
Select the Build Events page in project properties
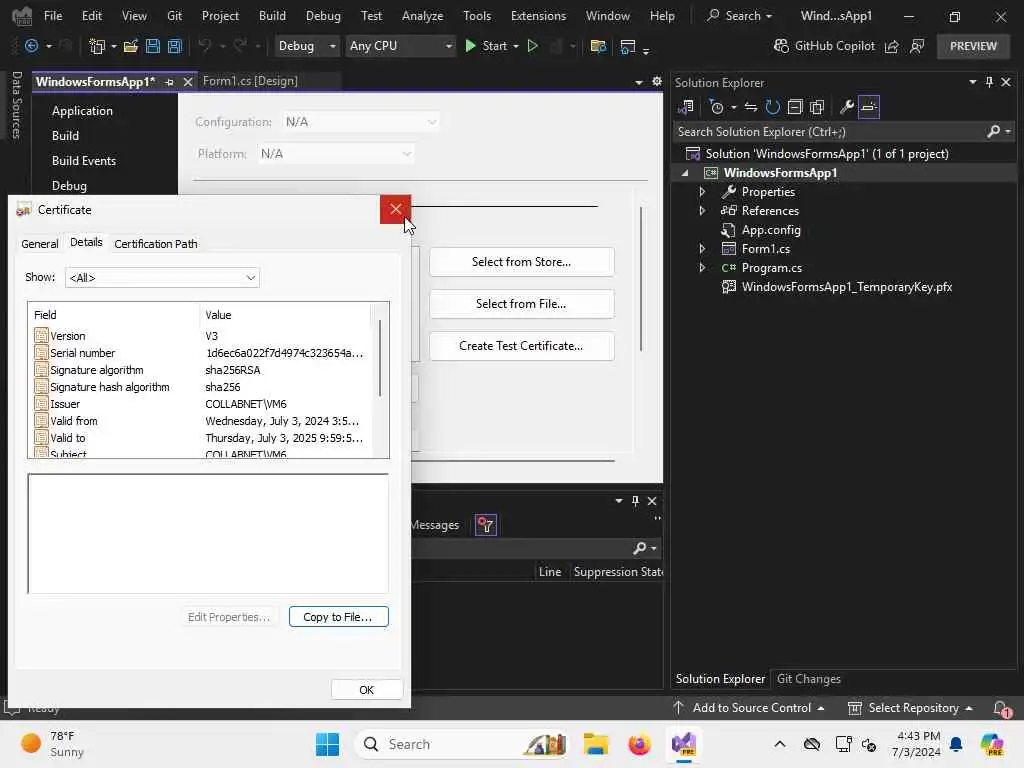[x=84, y=161]
